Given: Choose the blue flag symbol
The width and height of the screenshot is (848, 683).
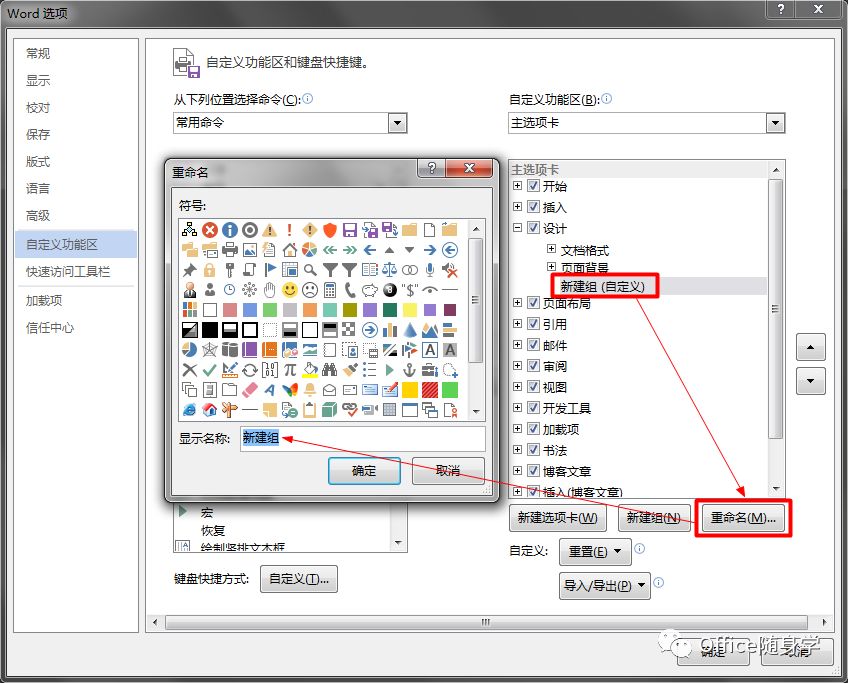Looking at the screenshot, I should click(x=269, y=270).
